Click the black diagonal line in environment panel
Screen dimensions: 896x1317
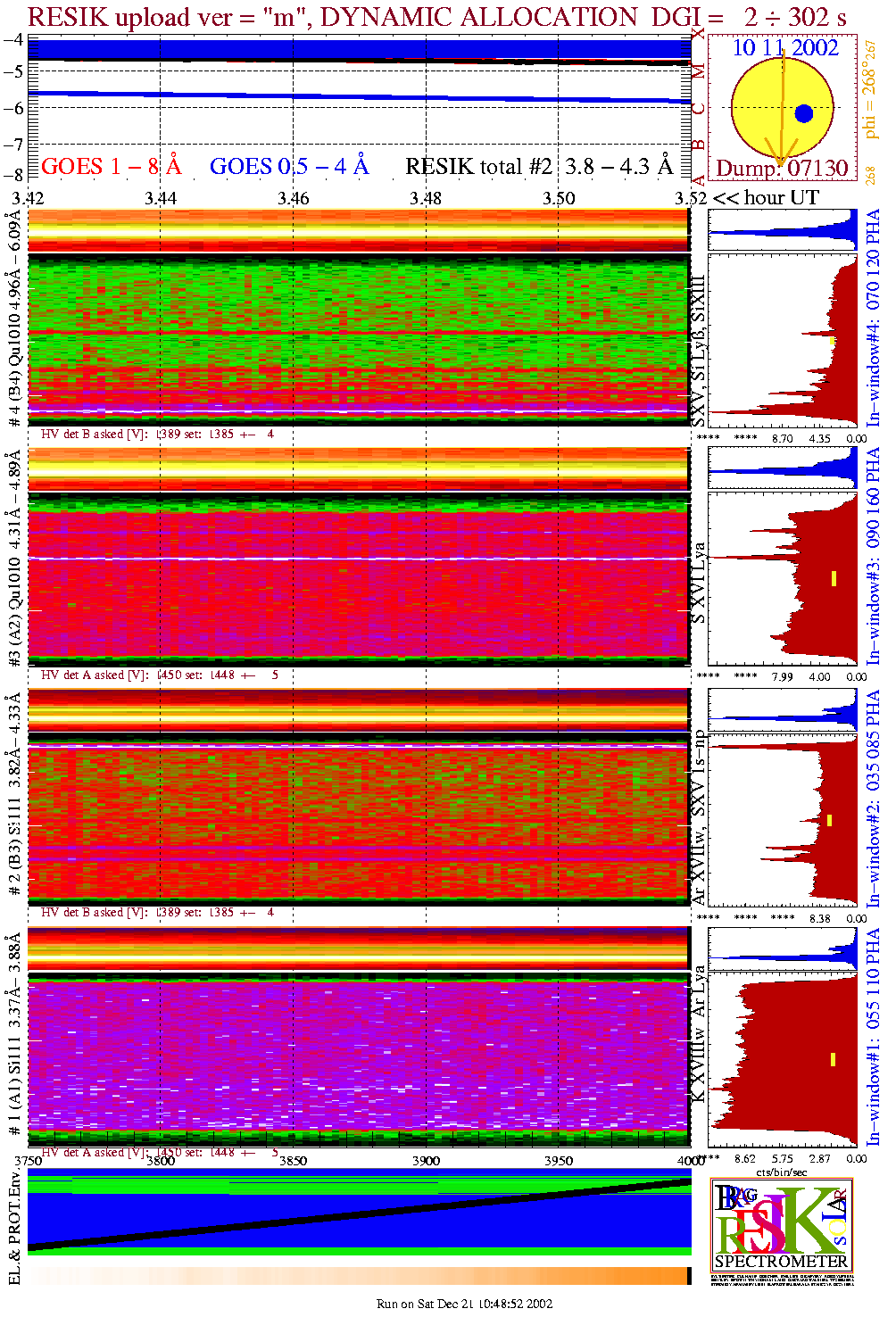359,1214
